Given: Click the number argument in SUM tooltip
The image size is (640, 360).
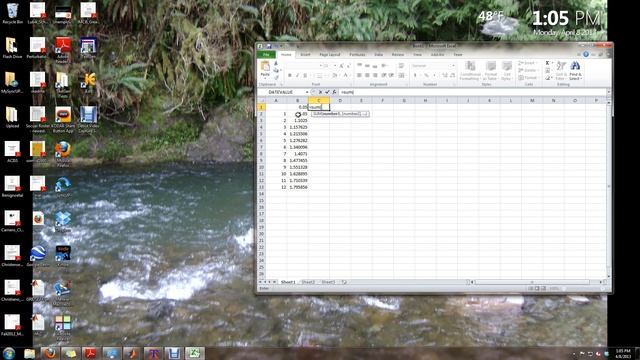Looking at the screenshot, I should (x=331, y=114).
